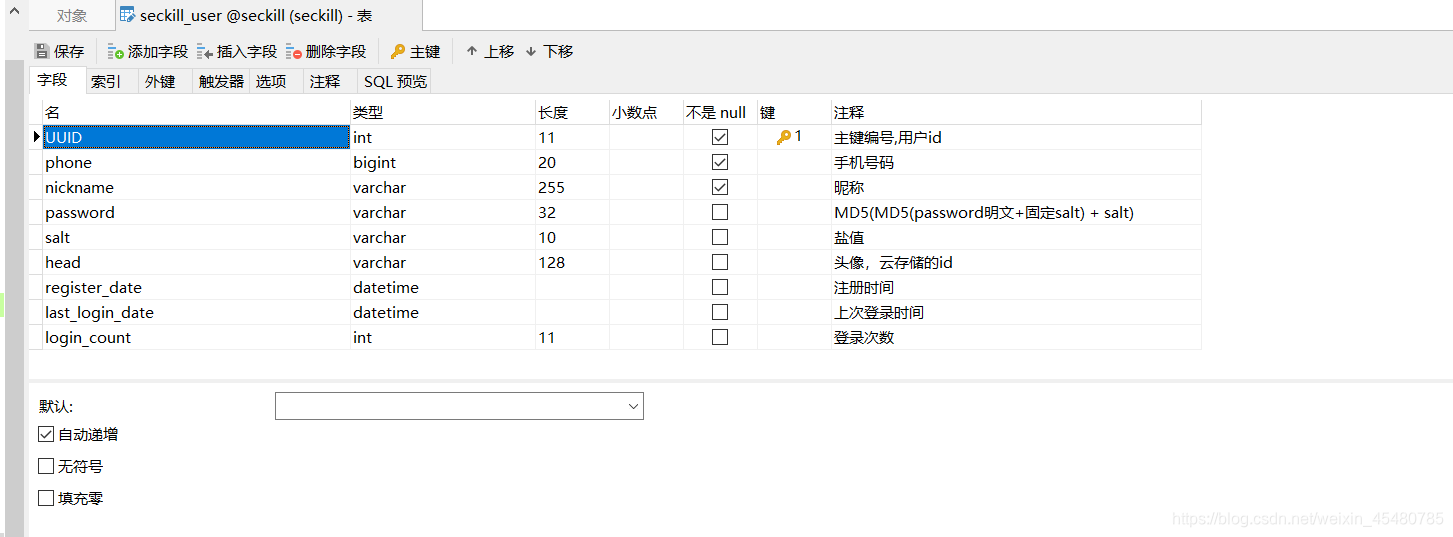Click the table icon on seckill_user tab
The height and width of the screenshot is (537, 1453).
click(x=127, y=15)
